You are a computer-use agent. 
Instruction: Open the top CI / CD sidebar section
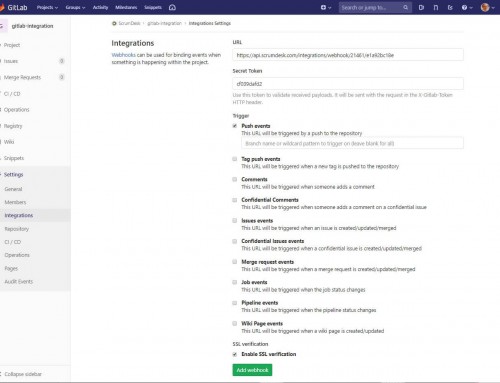[12, 94]
